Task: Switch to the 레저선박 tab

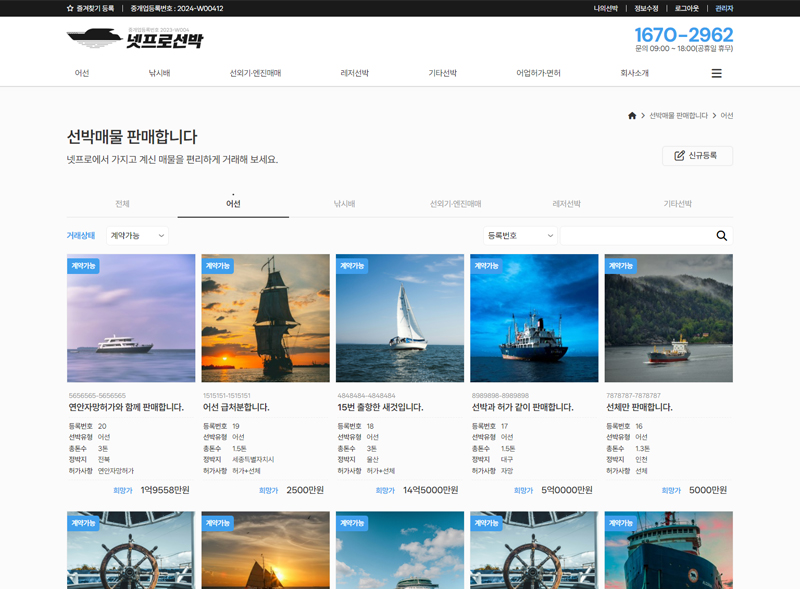Action: click(566, 204)
